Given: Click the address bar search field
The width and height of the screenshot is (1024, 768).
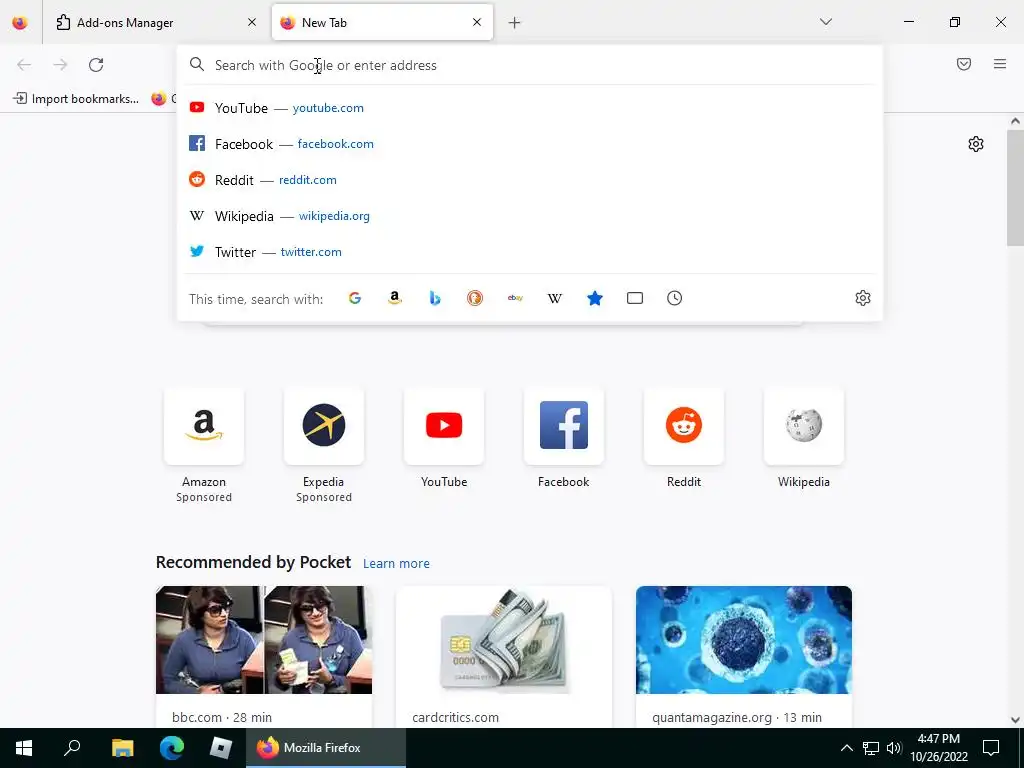Looking at the screenshot, I should tap(530, 65).
